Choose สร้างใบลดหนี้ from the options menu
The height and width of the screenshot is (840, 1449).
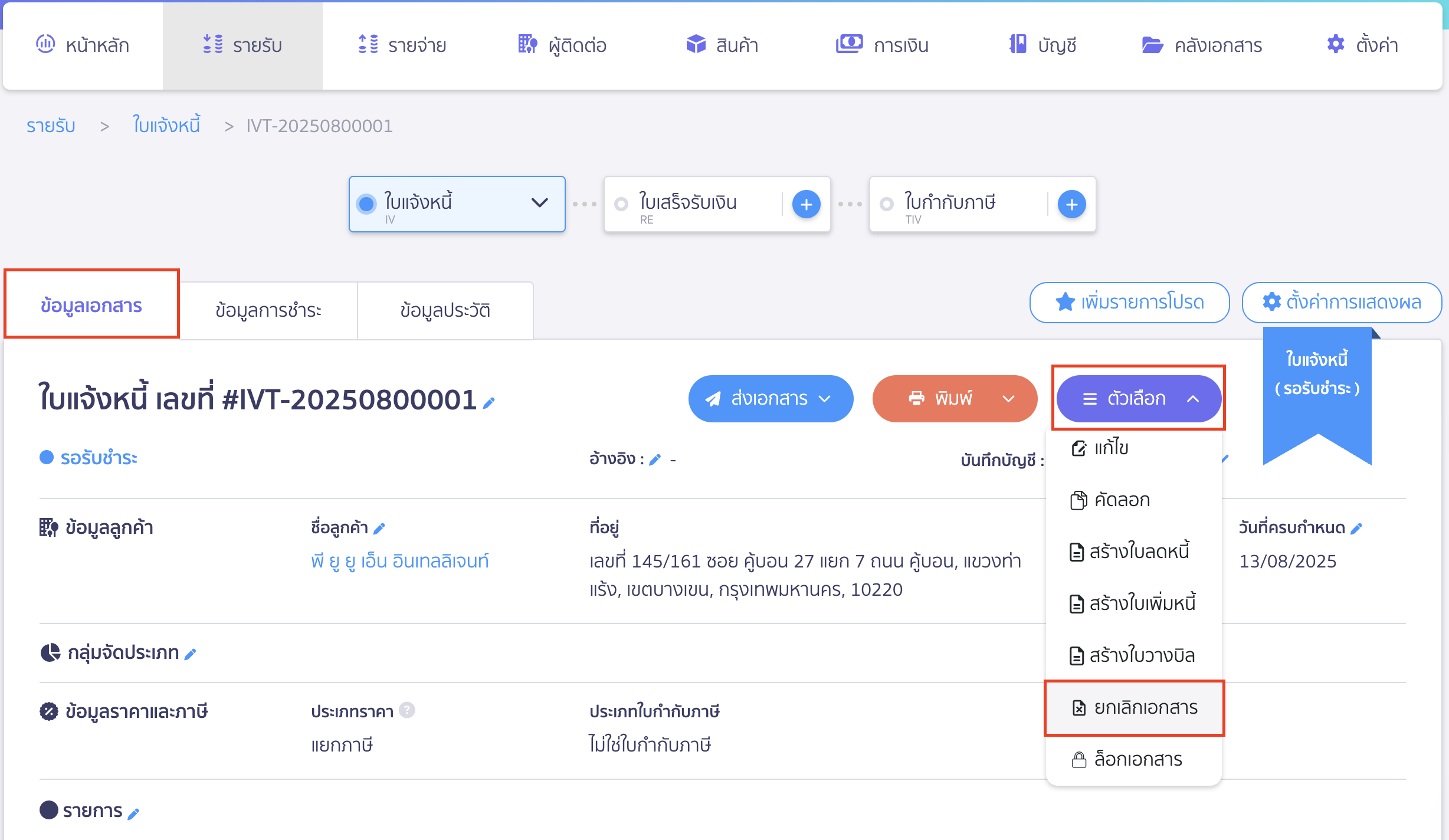(x=1133, y=552)
